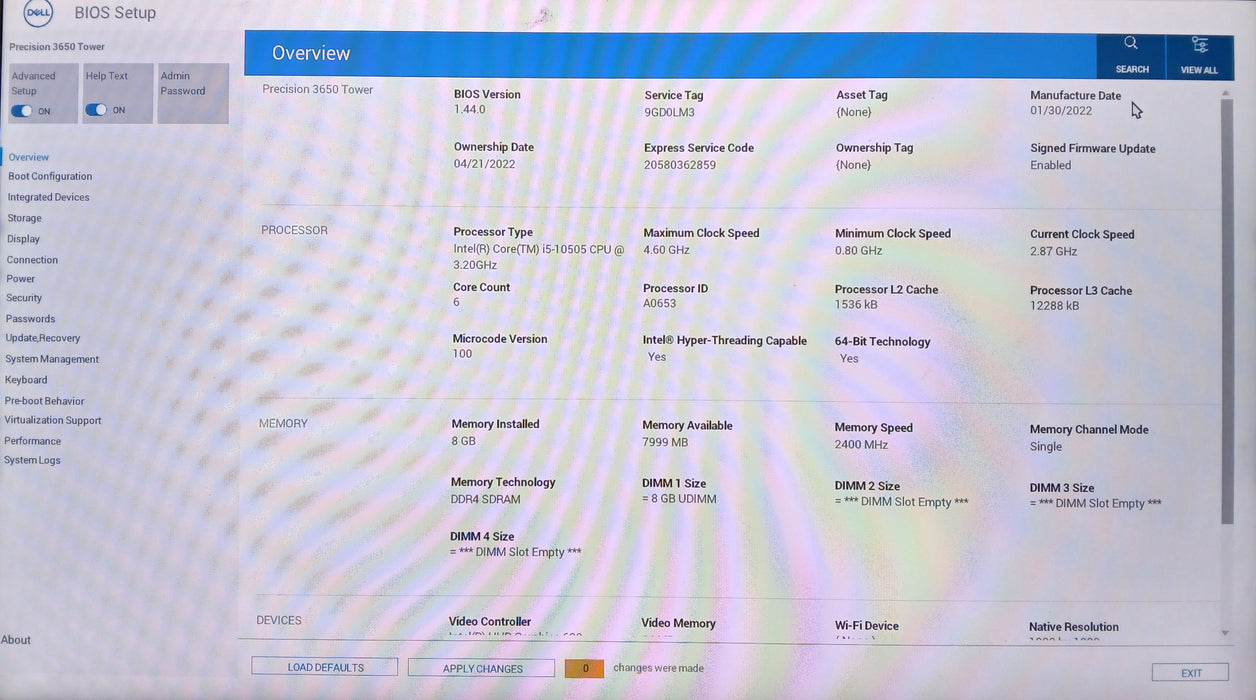Click the Processor L2 Cache 1536 kB
The height and width of the screenshot is (700, 1256).
[856, 305]
